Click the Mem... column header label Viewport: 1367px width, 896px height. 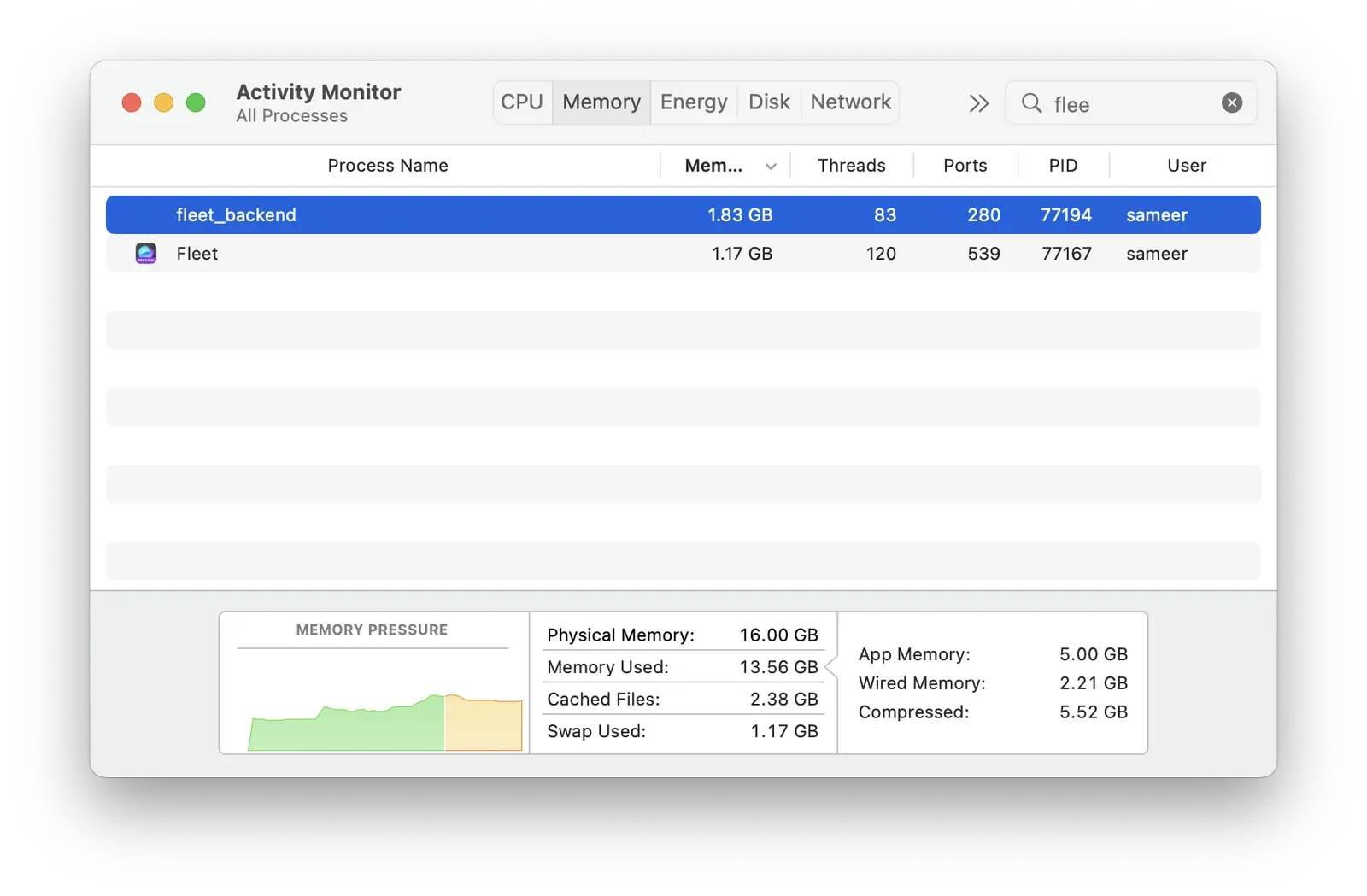[713, 166]
